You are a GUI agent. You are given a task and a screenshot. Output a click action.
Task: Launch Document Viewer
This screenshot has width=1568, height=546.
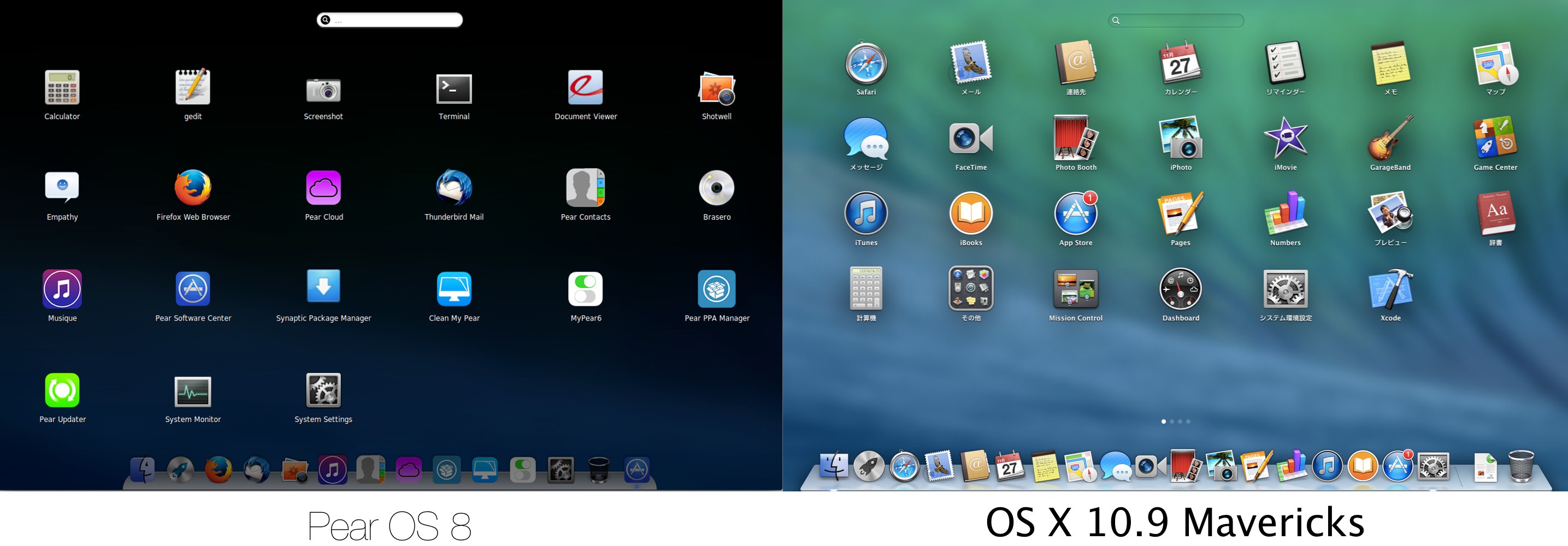tap(586, 87)
